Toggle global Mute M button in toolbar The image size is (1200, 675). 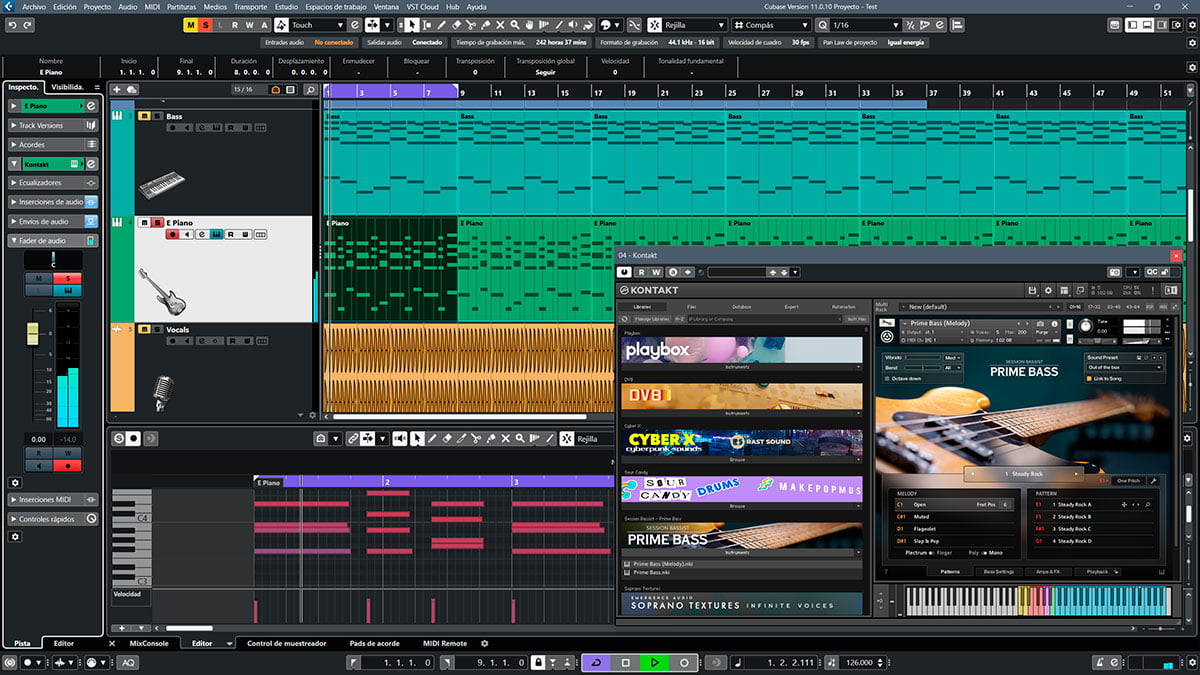[191, 25]
